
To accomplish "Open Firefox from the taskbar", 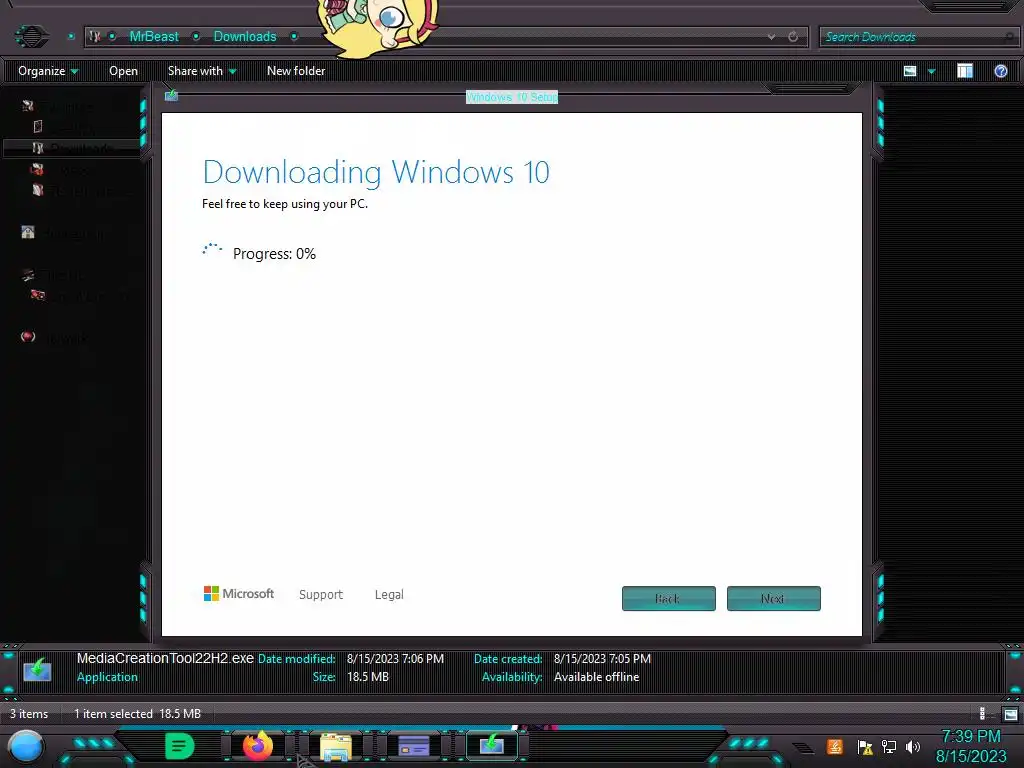I will [257, 745].
